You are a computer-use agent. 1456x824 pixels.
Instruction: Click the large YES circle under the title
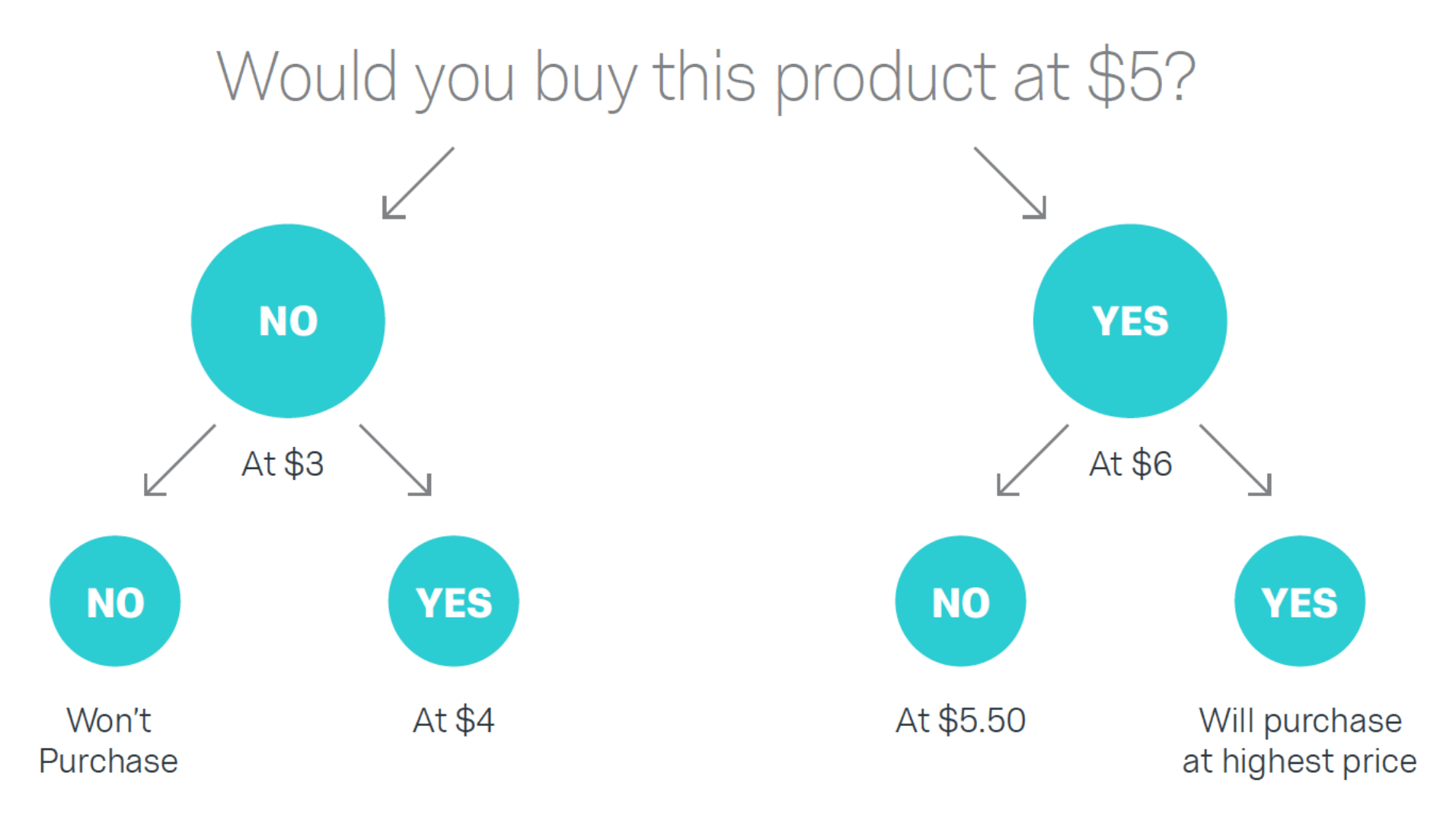pyautogui.click(x=1129, y=321)
